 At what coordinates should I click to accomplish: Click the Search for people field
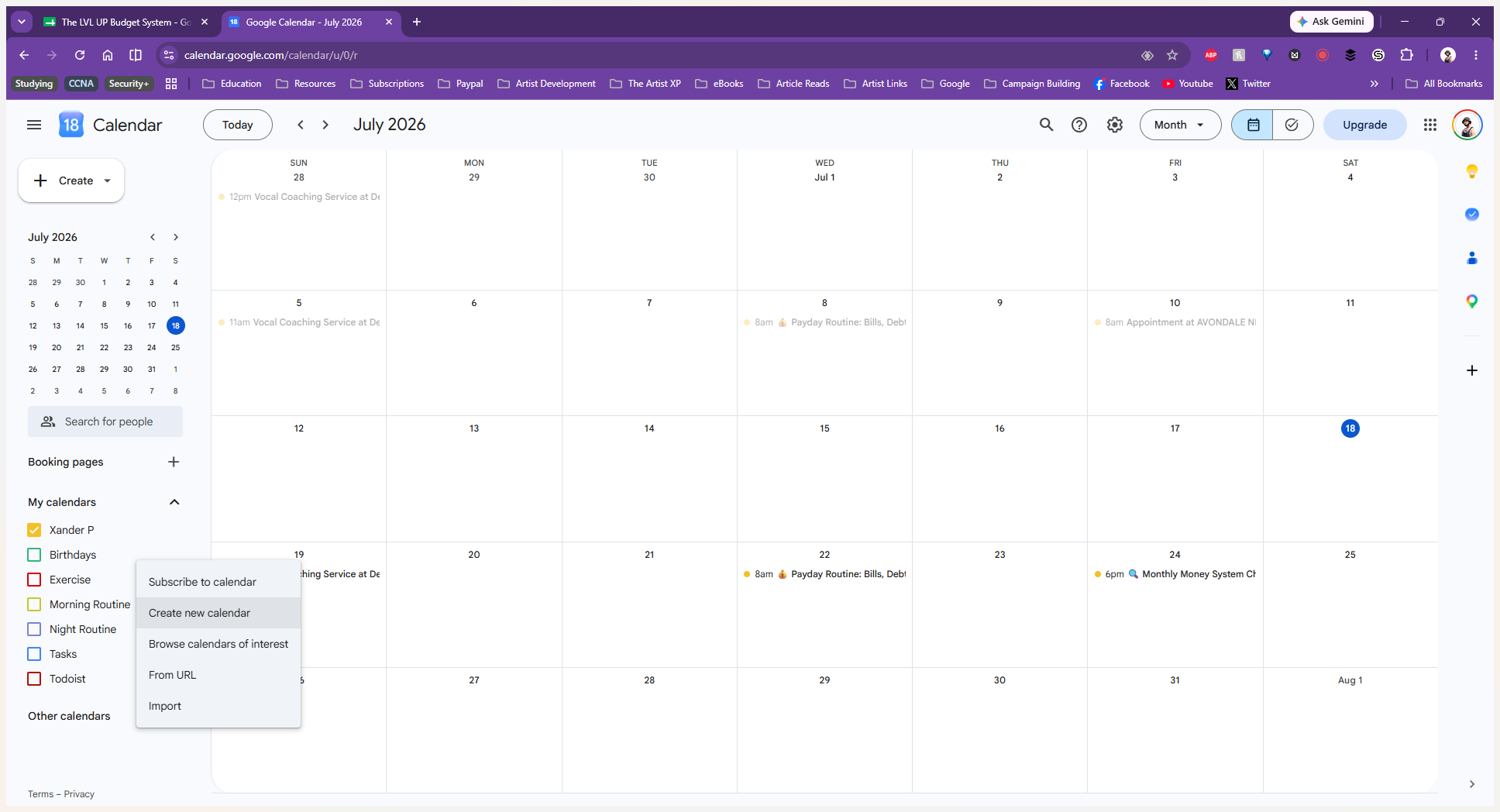click(105, 421)
